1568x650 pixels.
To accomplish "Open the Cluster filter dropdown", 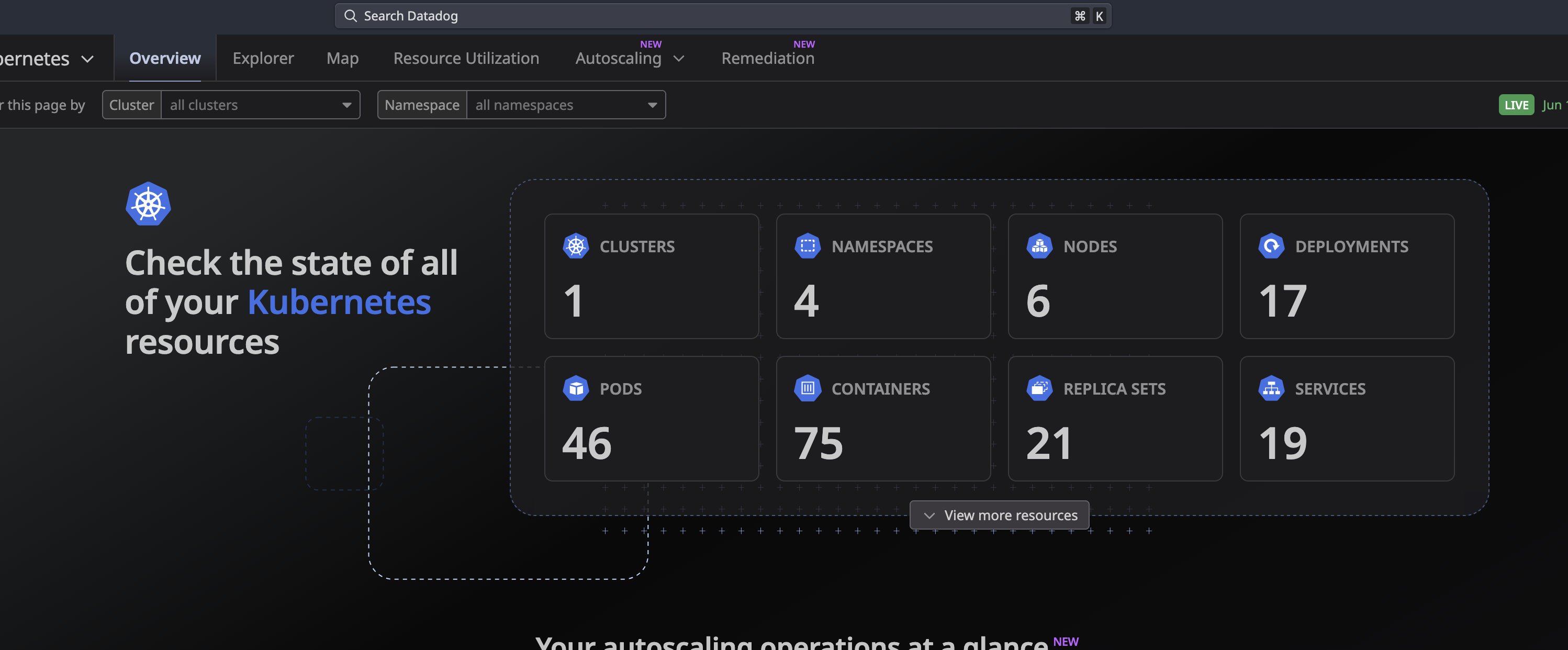I will [x=261, y=105].
